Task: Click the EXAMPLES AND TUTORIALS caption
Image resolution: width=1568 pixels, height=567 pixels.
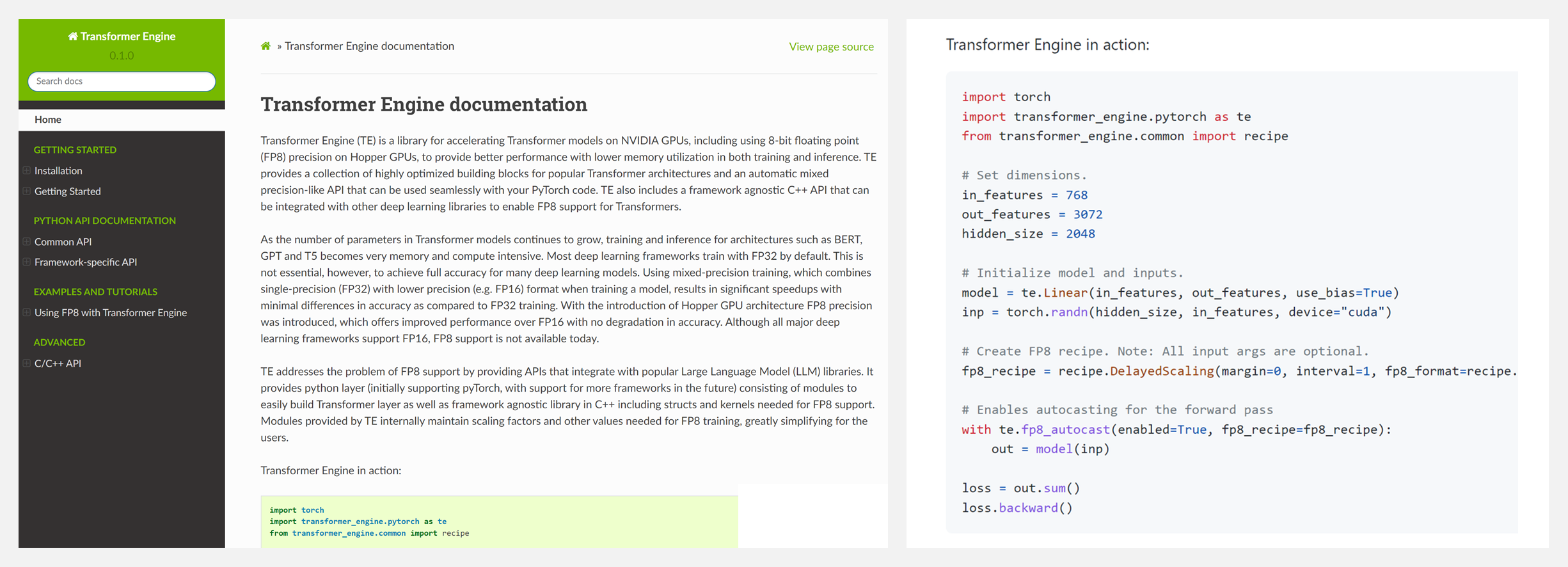Action: (x=95, y=292)
